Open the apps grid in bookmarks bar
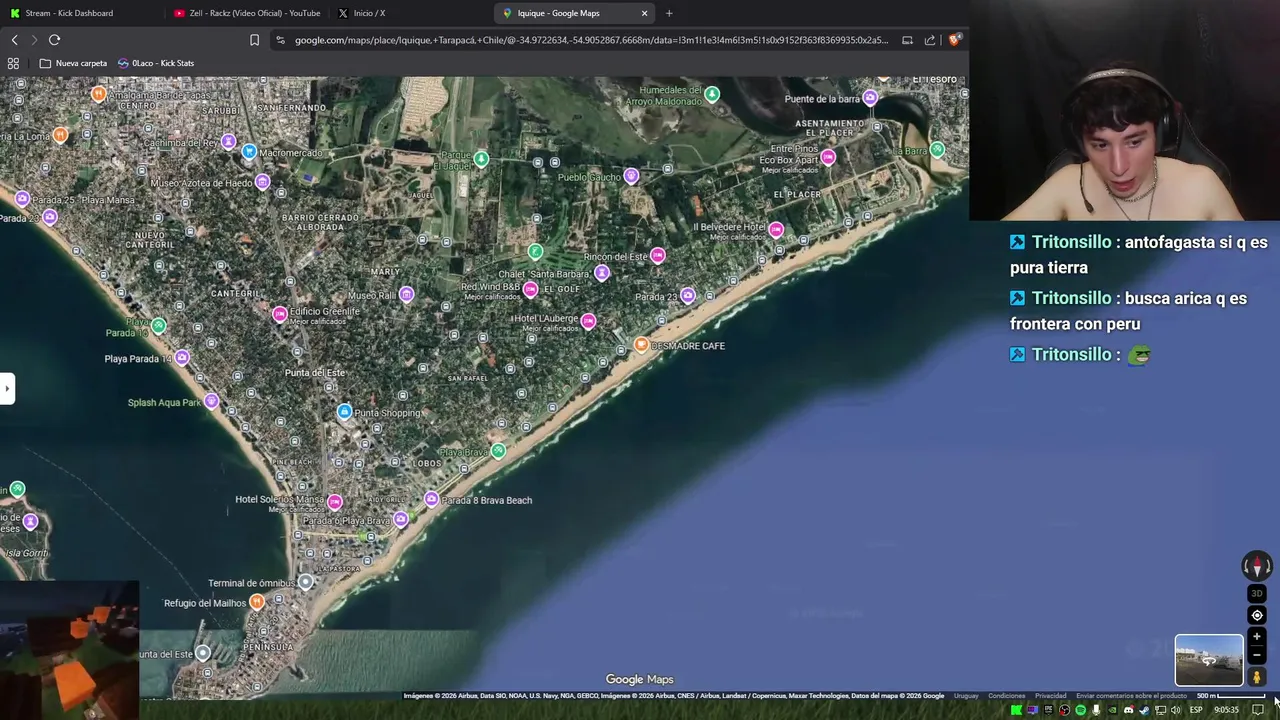The height and width of the screenshot is (720, 1280). [x=13, y=63]
